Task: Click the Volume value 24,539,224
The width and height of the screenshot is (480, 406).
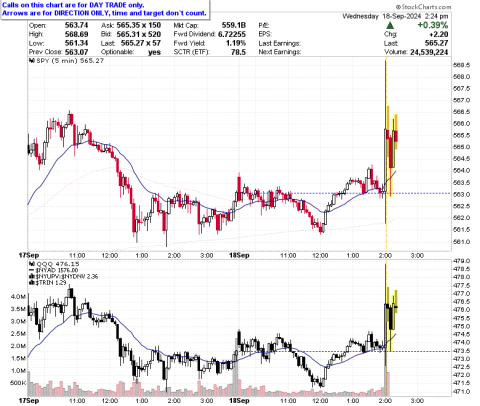Action: coord(429,52)
